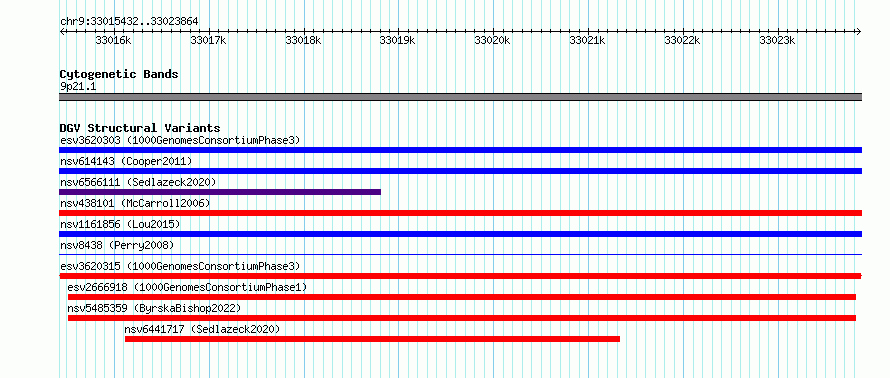Click the ruler's right arrowhead

coord(859,31)
